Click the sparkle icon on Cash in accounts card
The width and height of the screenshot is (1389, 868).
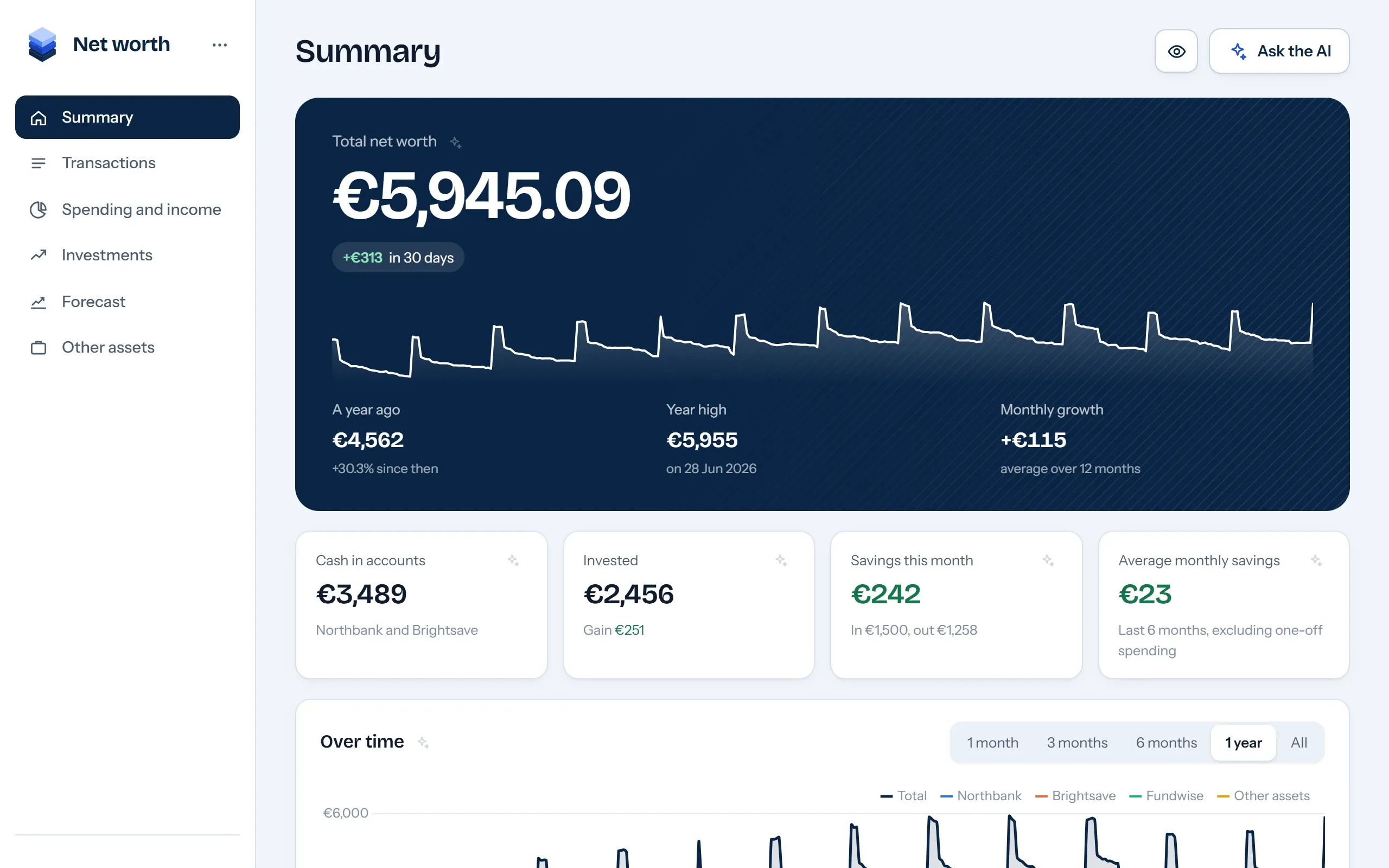coord(513,560)
